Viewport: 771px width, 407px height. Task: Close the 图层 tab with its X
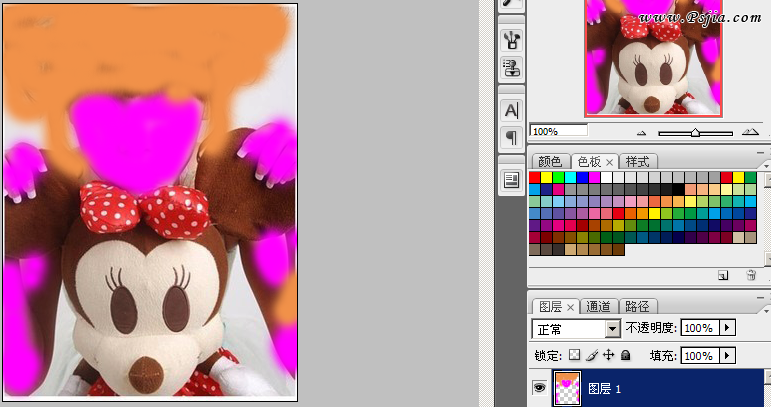pos(570,307)
